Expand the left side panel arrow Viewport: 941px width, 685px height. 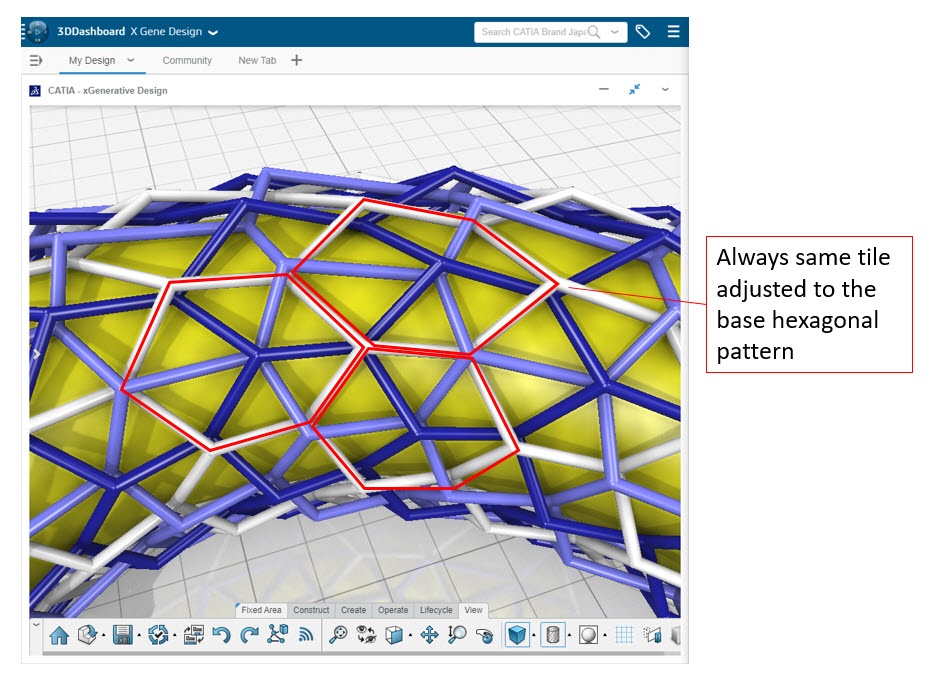tap(37, 354)
